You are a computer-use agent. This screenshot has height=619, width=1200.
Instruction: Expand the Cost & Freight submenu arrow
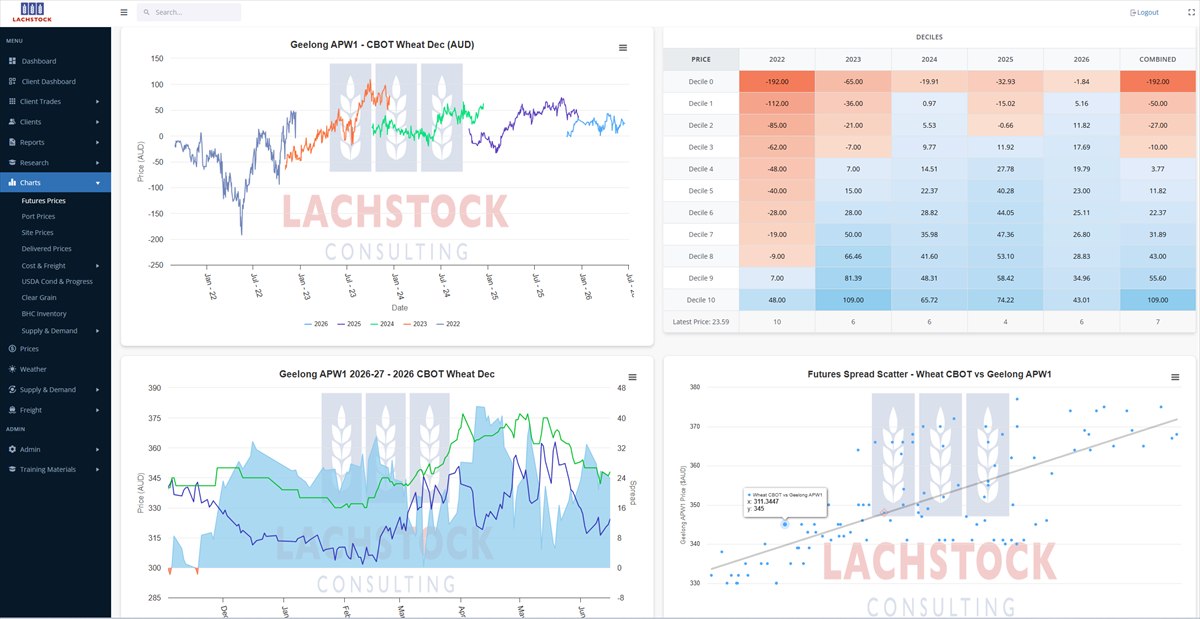(x=98, y=266)
